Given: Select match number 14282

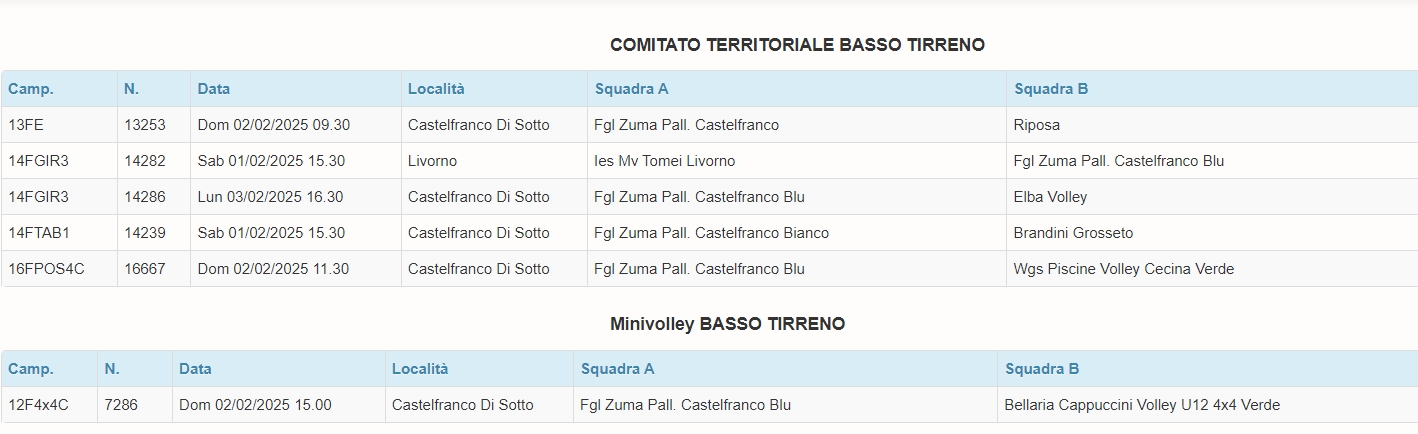Looking at the screenshot, I should click(145, 161).
